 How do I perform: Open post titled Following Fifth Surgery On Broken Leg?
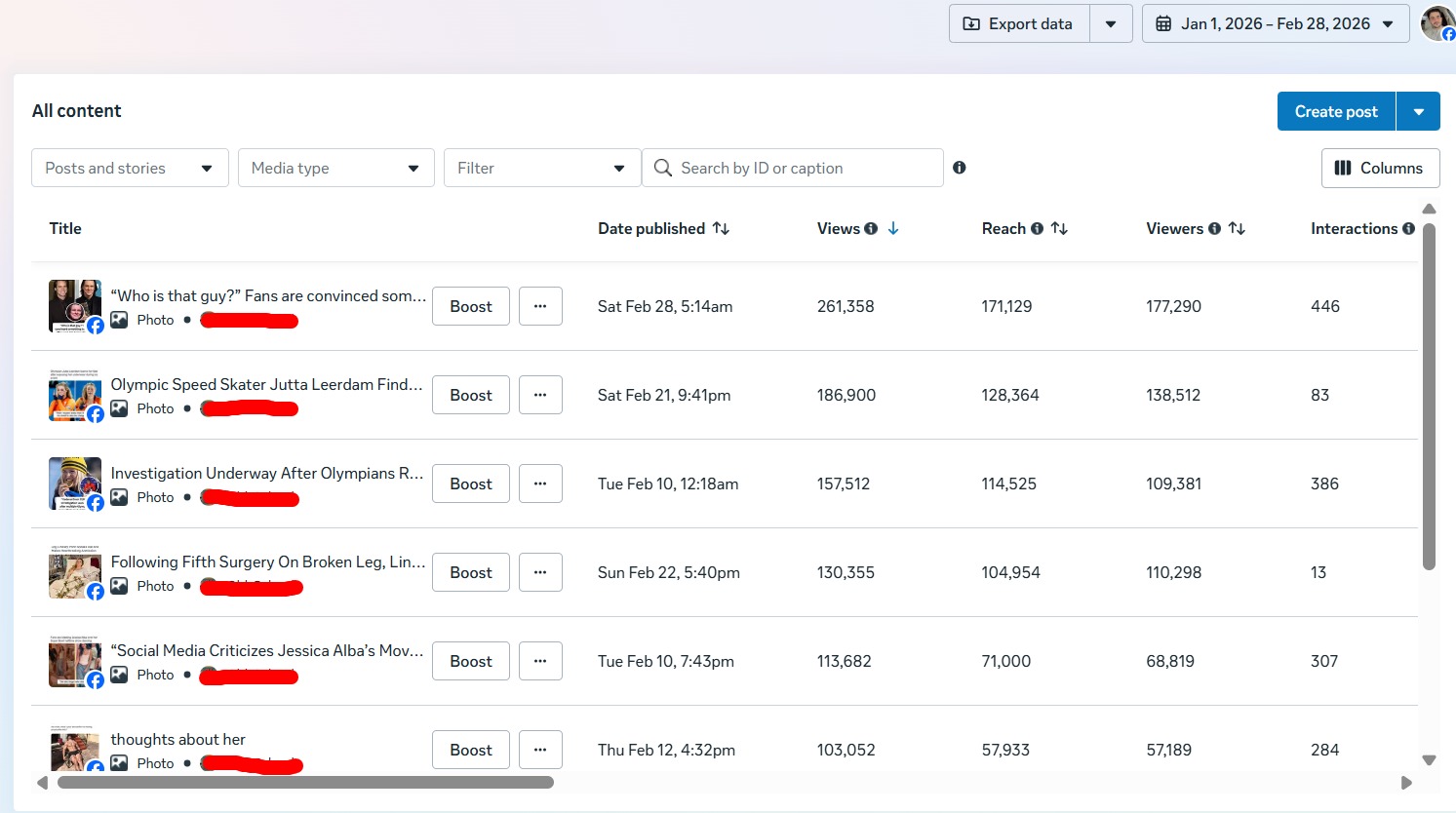pyautogui.click(x=268, y=561)
